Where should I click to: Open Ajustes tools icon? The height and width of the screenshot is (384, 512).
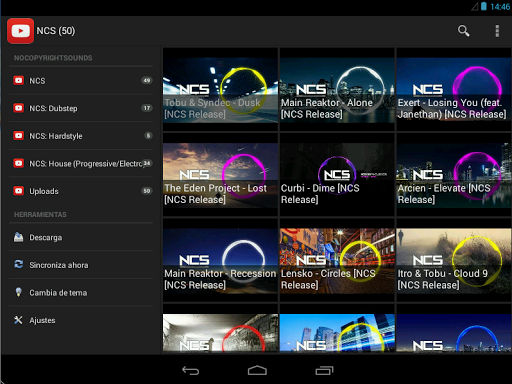coord(18,320)
